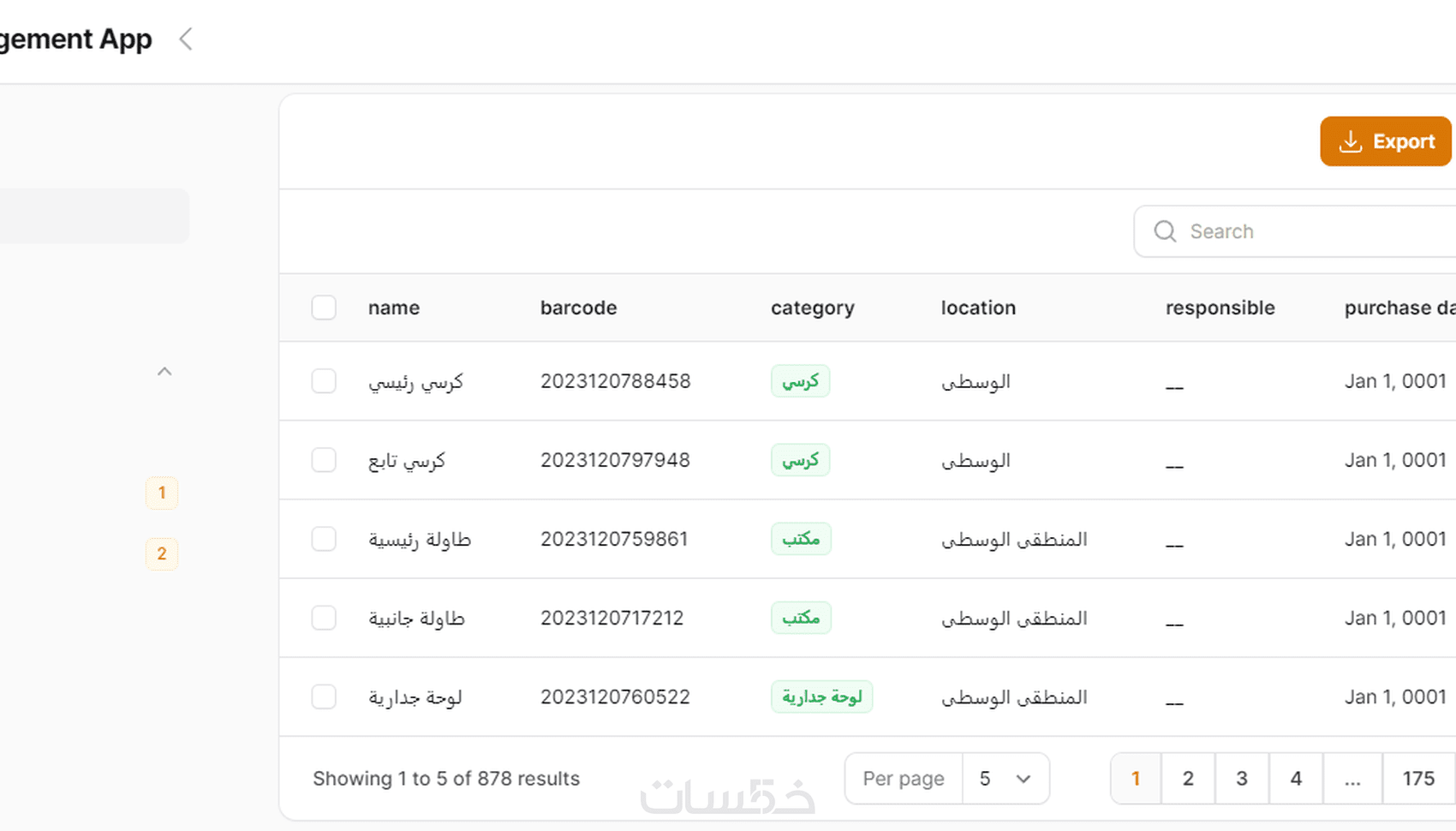
Task: Tick the checkbox for barcode 2023120759861
Action: [324, 539]
